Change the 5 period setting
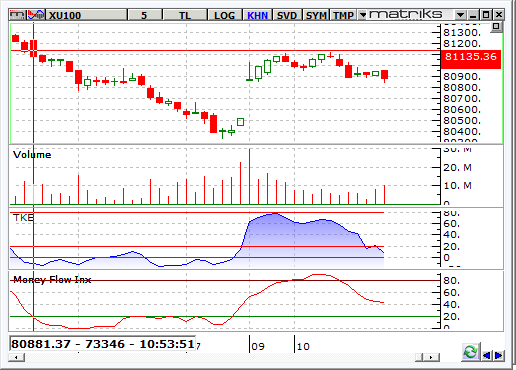This screenshot has height=370, width=516. 145,15
